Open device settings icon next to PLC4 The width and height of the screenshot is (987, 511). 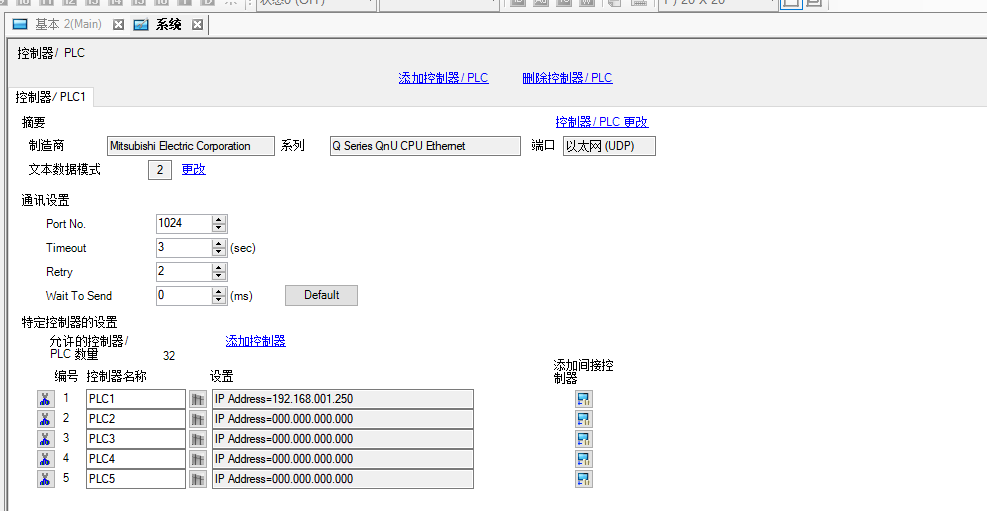click(198, 459)
